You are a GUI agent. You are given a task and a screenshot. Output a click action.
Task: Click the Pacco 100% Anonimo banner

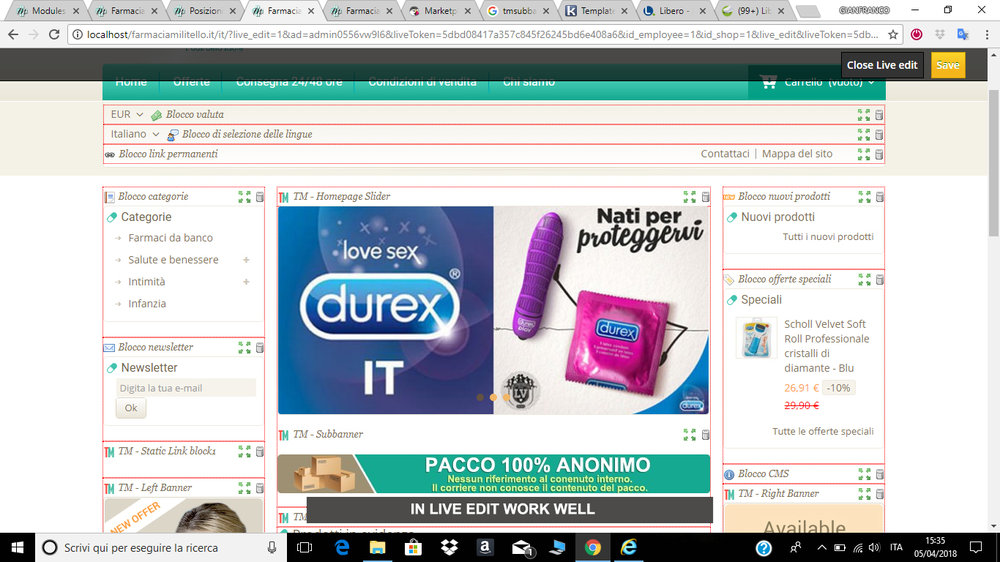point(494,474)
